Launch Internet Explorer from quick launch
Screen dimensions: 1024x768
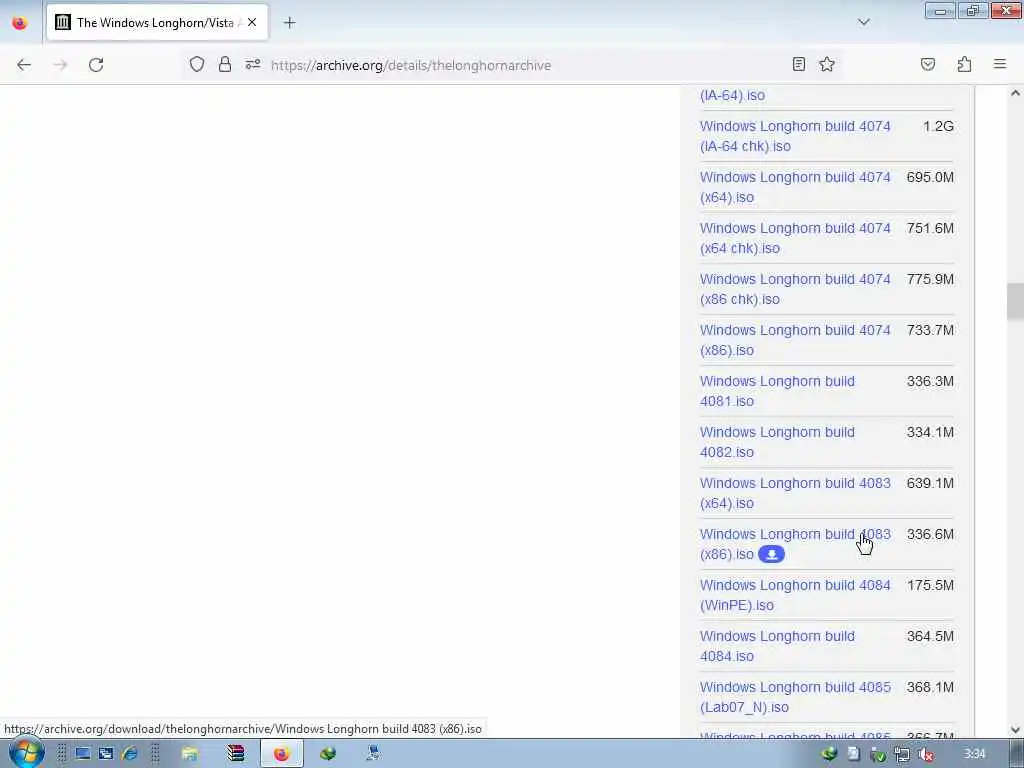129,754
